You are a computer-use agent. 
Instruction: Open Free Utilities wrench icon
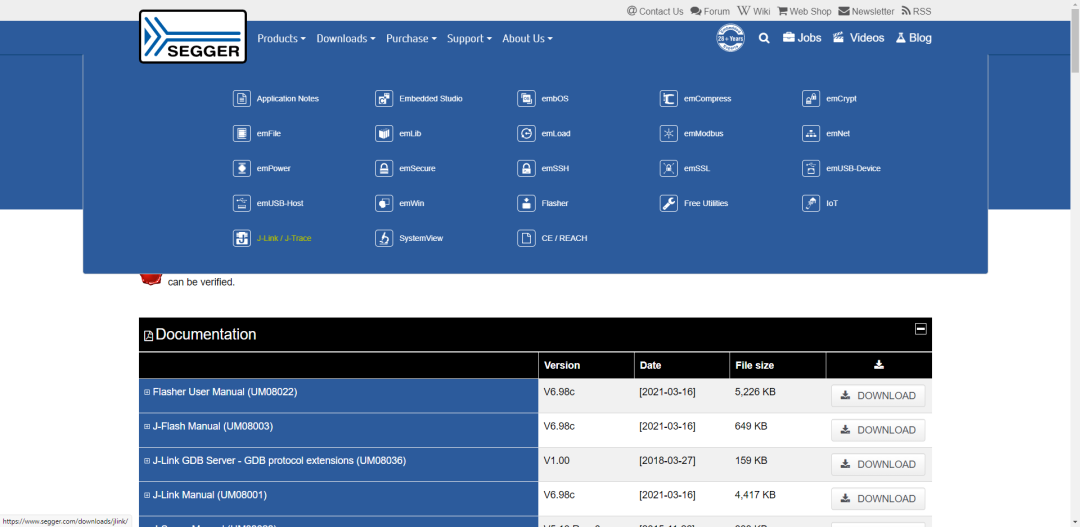click(x=668, y=203)
